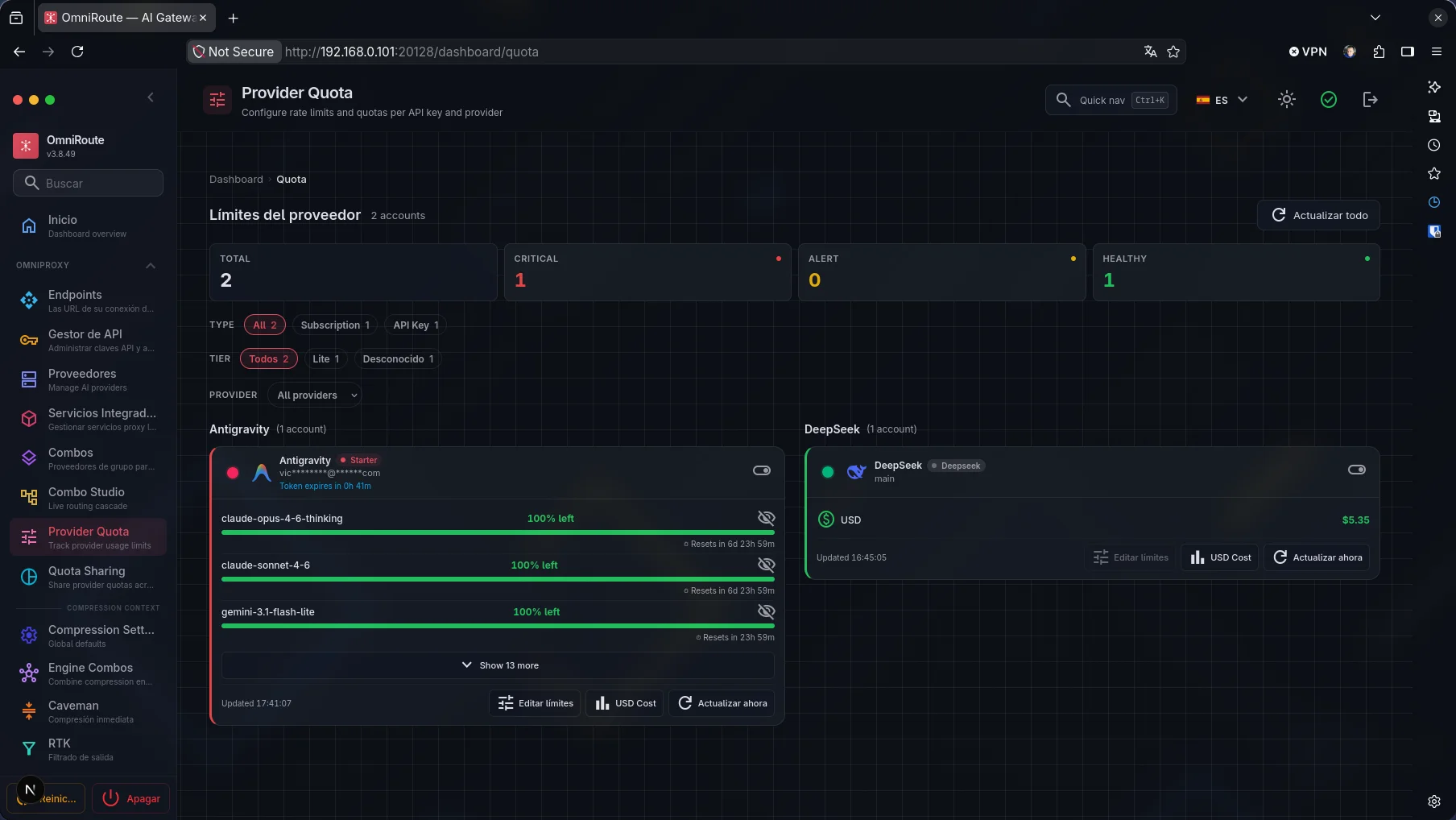
Task: Toggle the DeepSeek account switch
Action: (1357, 470)
